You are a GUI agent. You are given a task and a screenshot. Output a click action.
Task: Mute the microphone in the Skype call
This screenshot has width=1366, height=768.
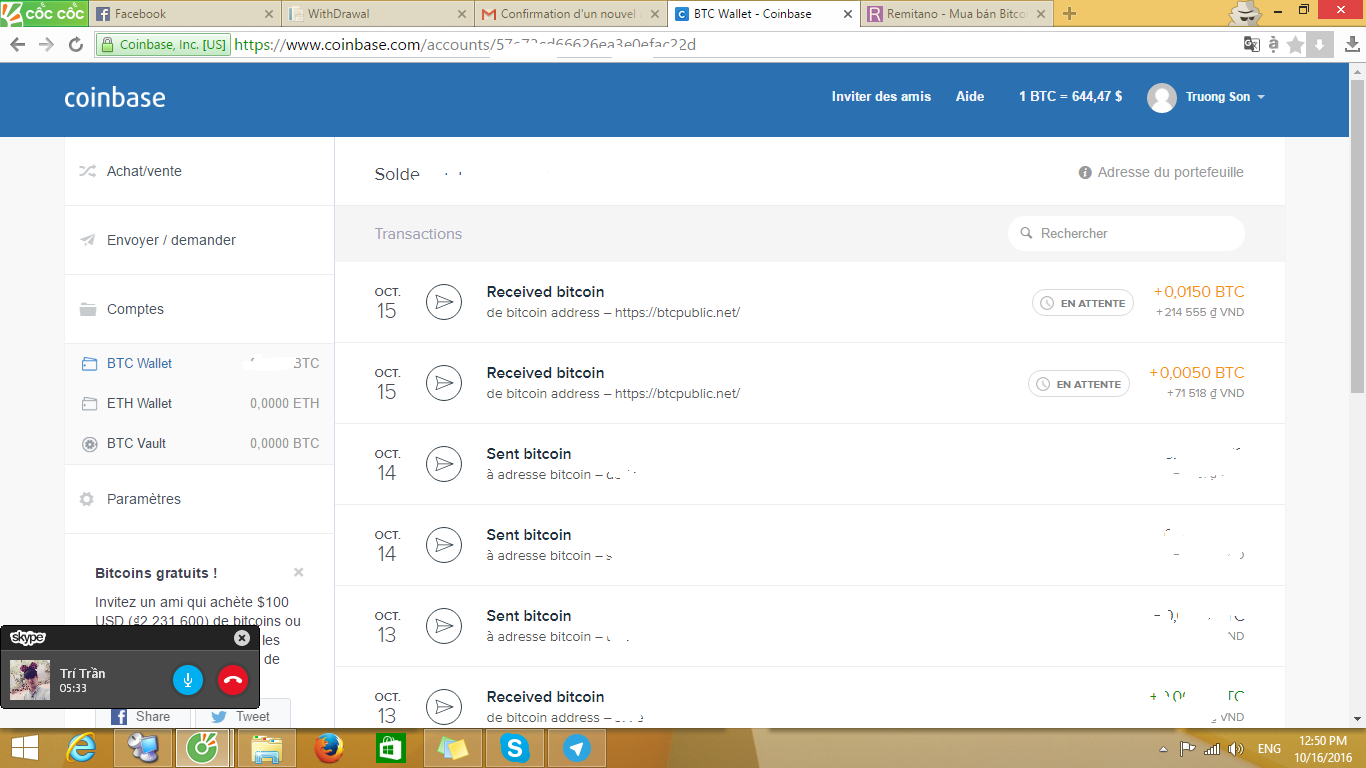click(188, 680)
